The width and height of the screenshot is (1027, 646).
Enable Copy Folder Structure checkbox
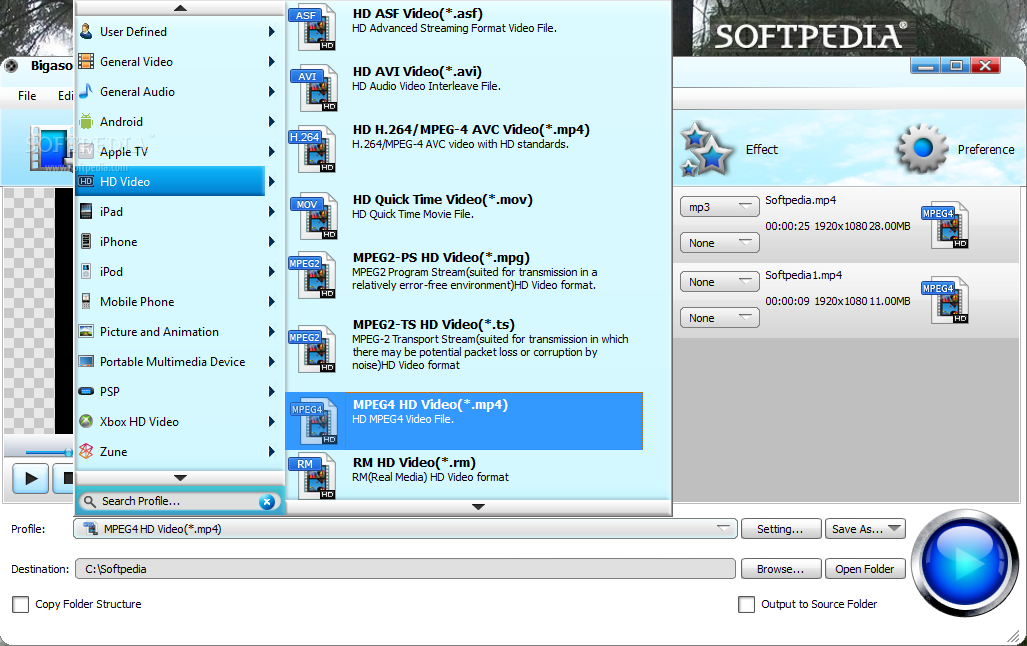click(x=20, y=604)
